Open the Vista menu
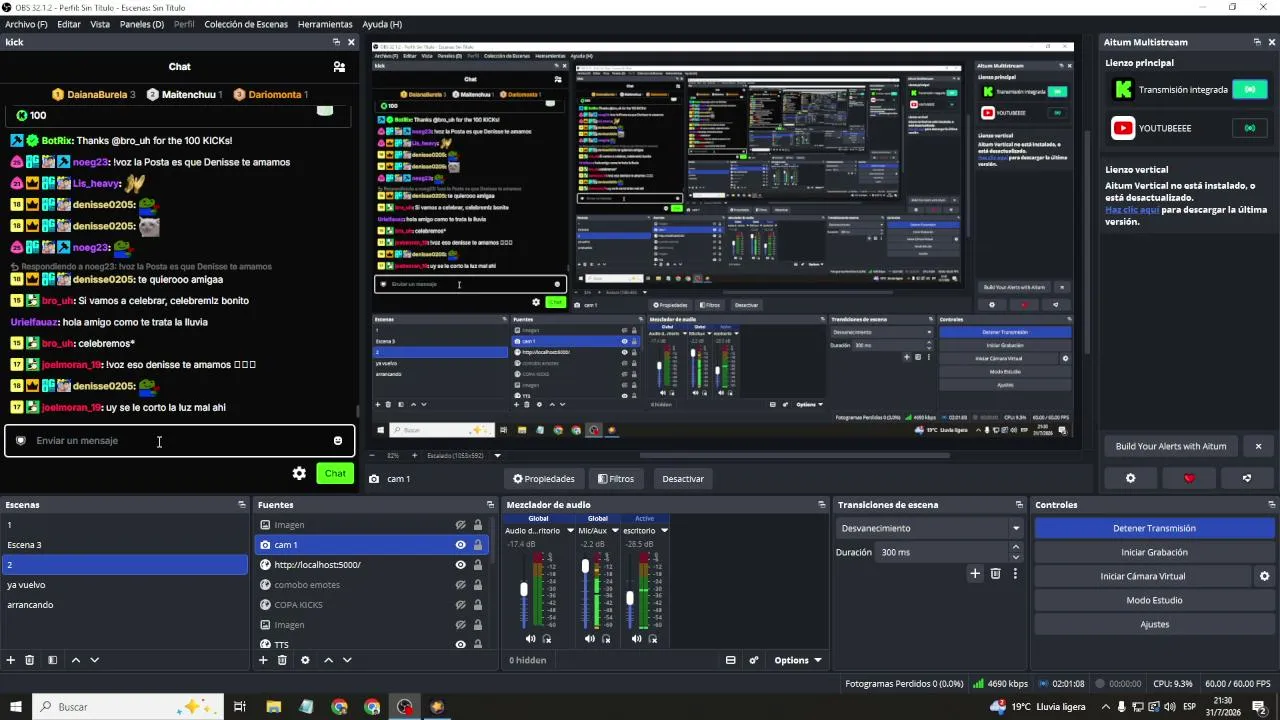Screen dimensions: 1280x720 pyautogui.click(x=100, y=24)
